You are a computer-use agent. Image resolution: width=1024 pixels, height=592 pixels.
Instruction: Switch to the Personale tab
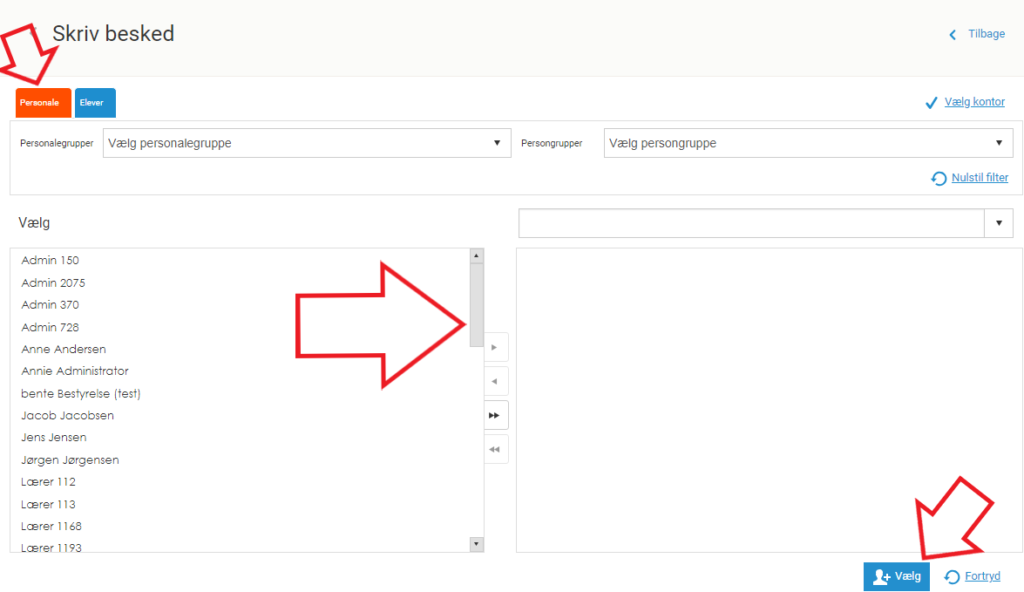tap(43, 103)
